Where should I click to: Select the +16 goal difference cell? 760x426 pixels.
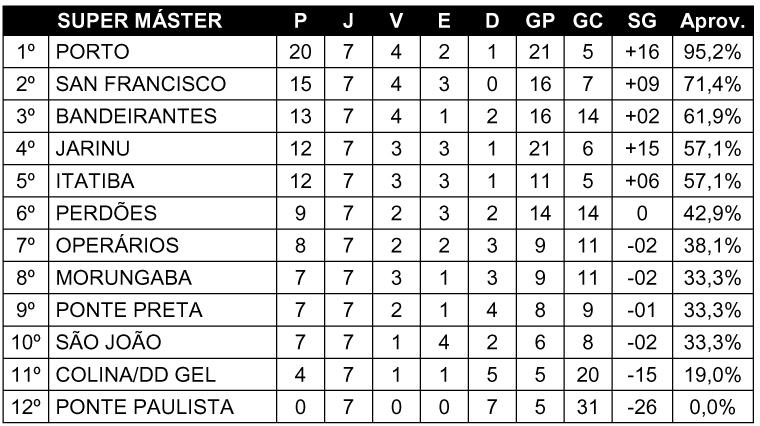pyautogui.click(x=642, y=52)
